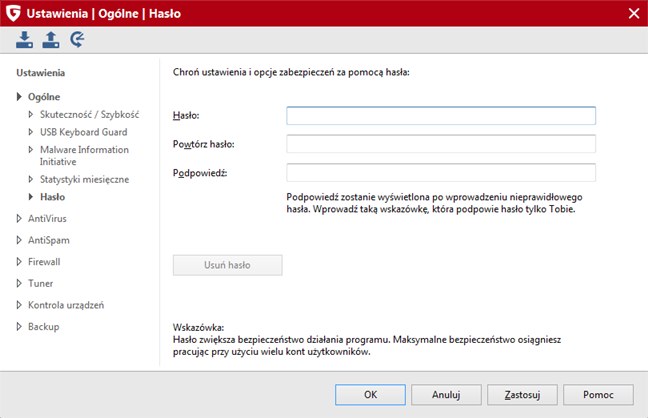
Task: Focus the Podpowiedź hint field
Action: 441,172
